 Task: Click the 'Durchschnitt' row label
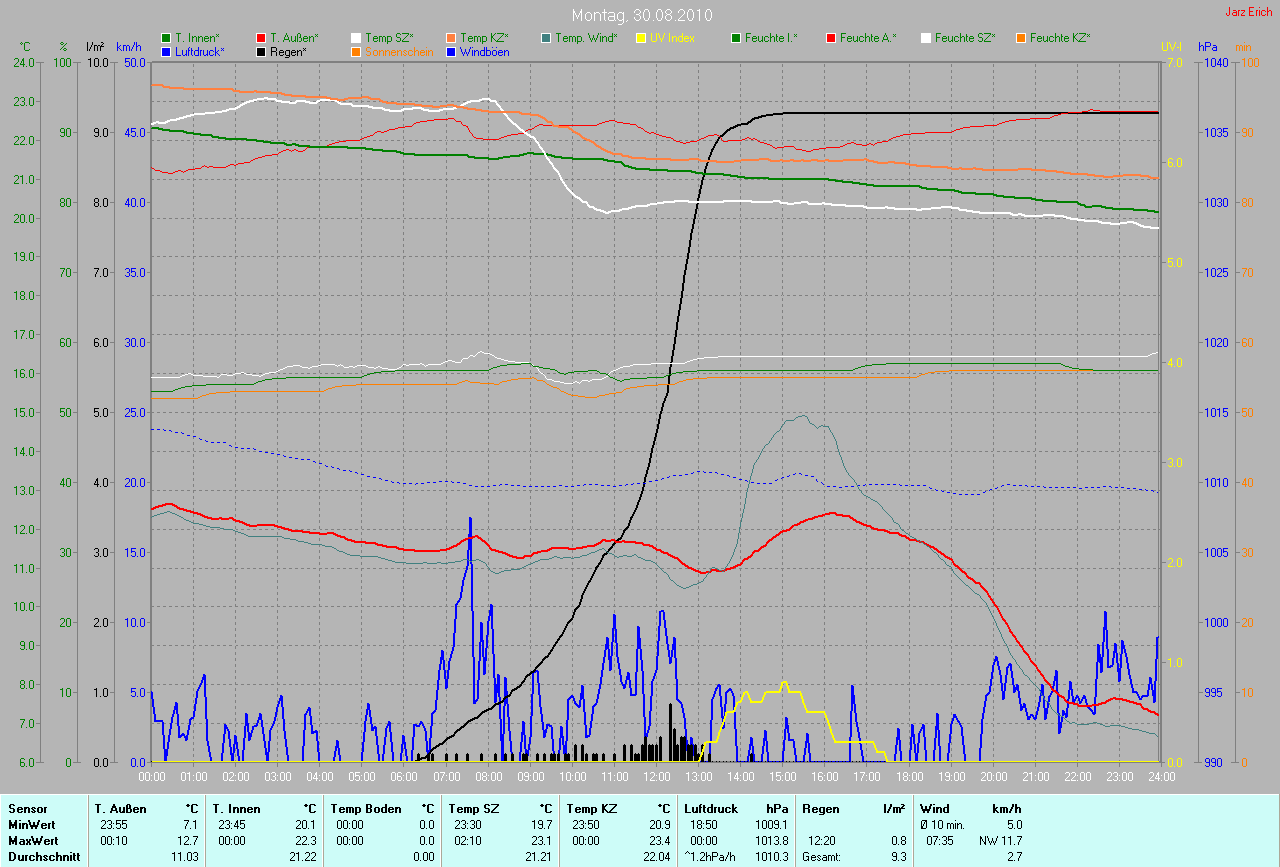pos(44,856)
